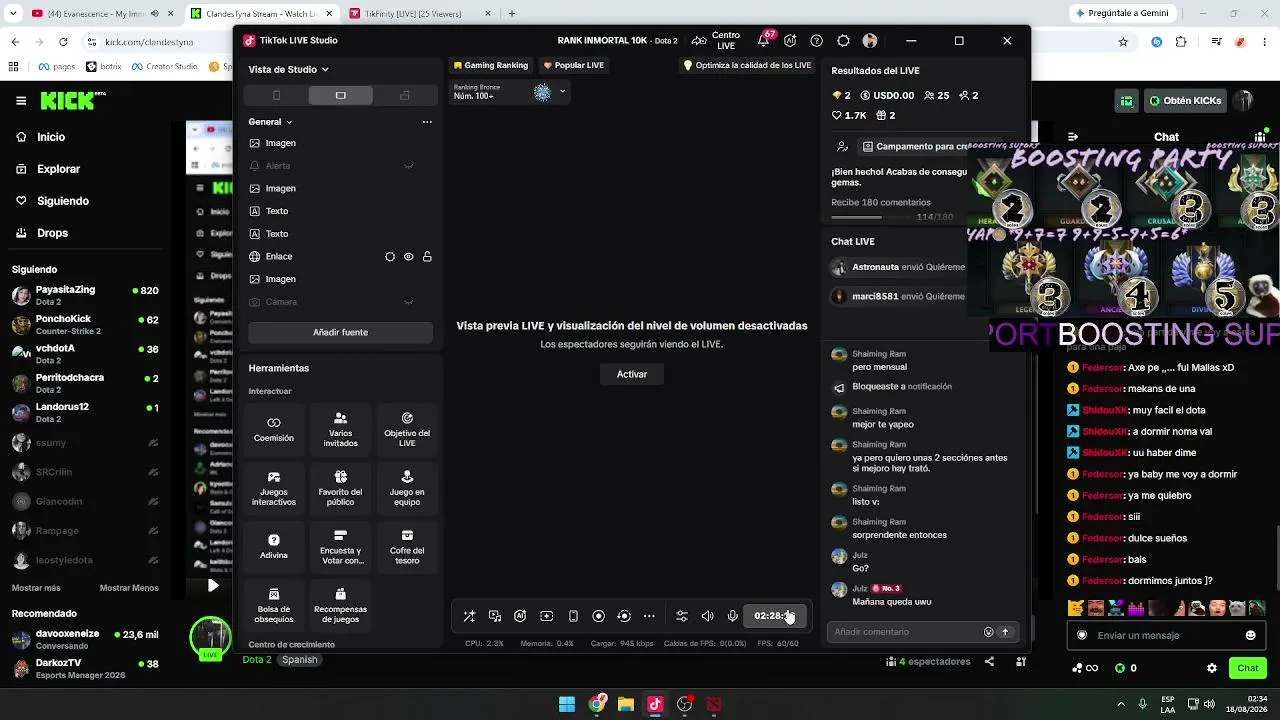1280x720 pixels.
Task: Show the hidden Alerta source
Action: pyautogui.click(x=408, y=166)
